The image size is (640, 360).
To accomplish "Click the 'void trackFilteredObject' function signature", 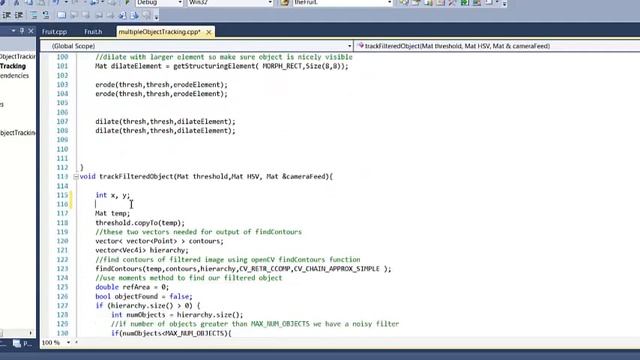I will click(206, 177).
